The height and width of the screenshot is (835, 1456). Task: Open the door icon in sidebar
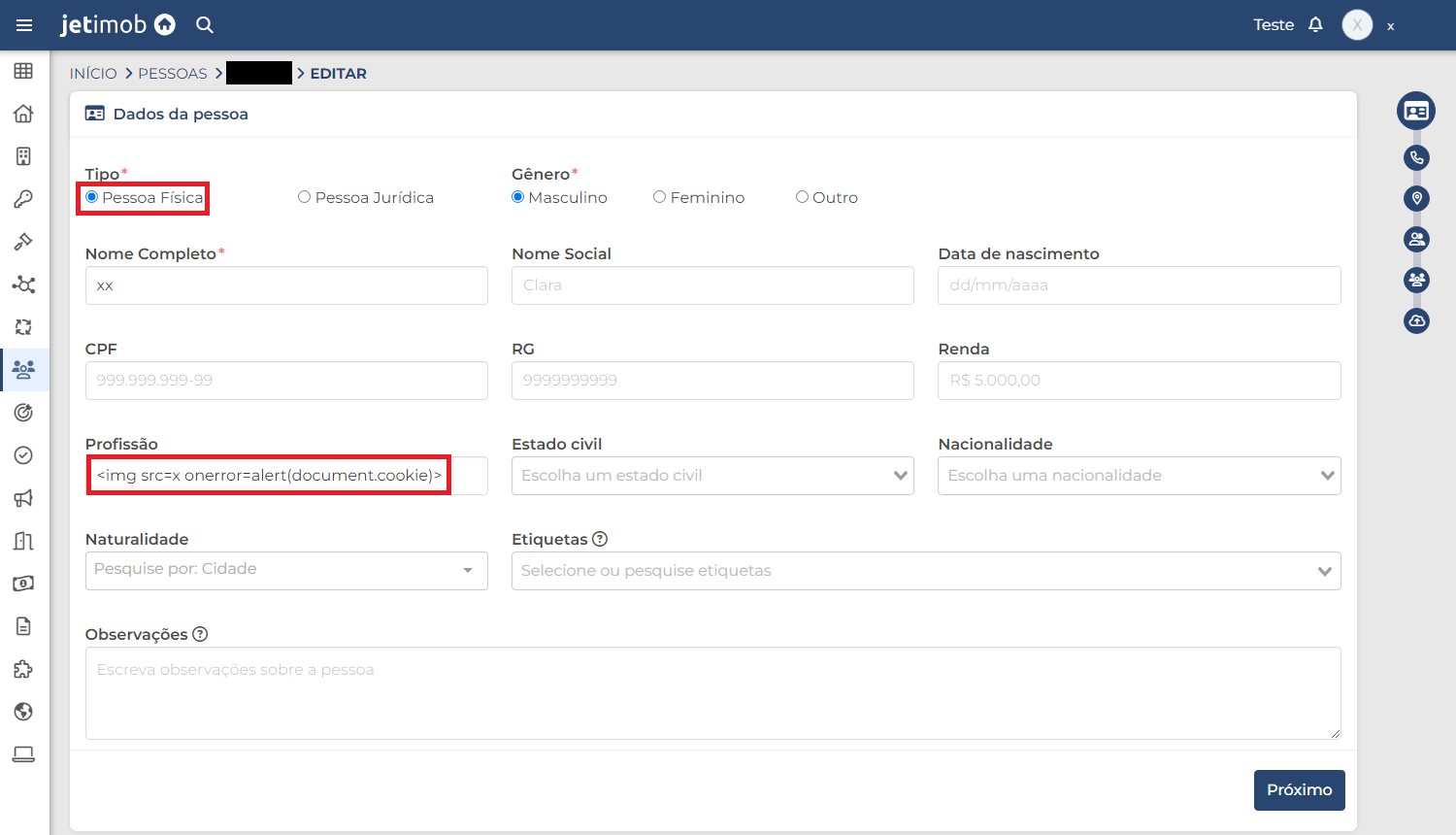tap(23, 541)
